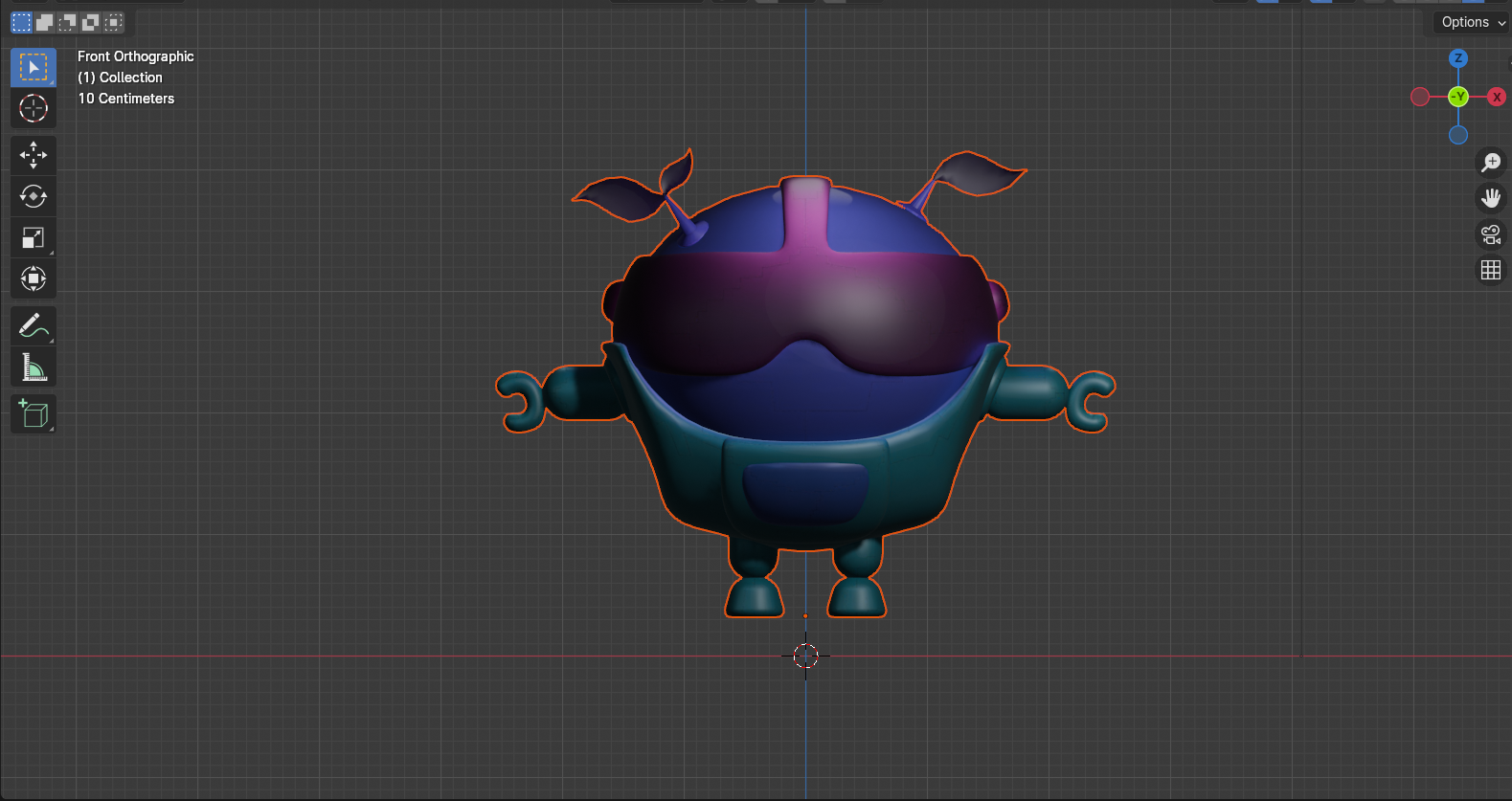
Task: Click the pan hand icon
Action: click(1491, 198)
